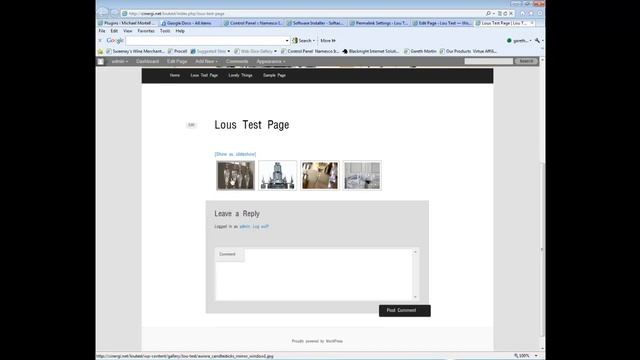The width and height of the screenshot is (640, 360).
Task: Click the admin bar Search button
Action: [526, 61]
